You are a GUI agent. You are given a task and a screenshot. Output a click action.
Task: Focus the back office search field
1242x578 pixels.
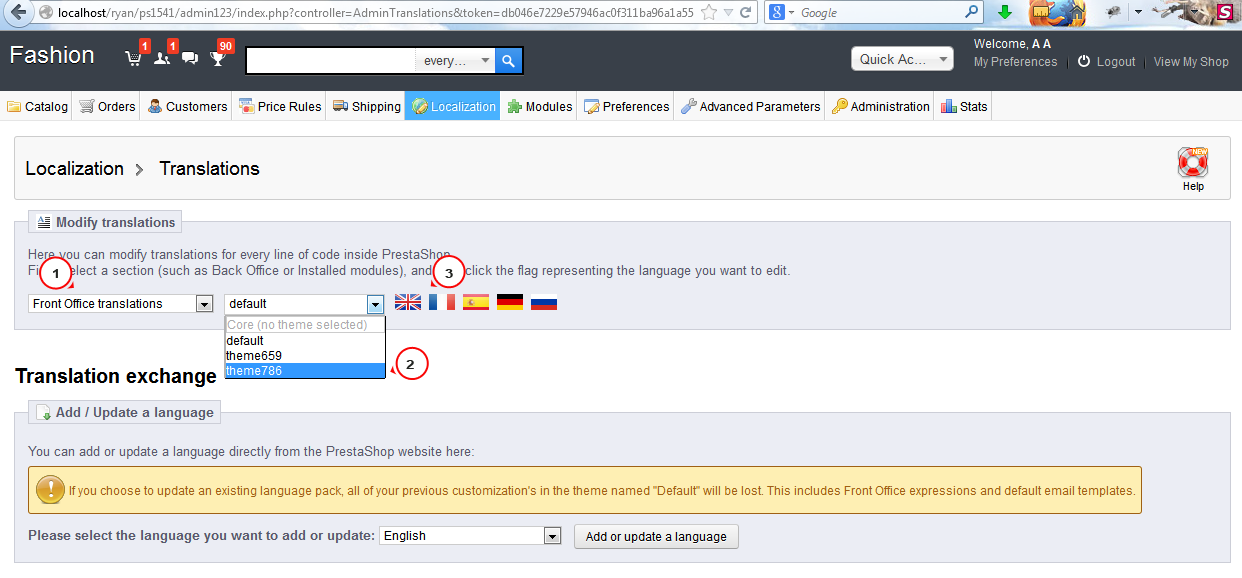coord(331,61)
